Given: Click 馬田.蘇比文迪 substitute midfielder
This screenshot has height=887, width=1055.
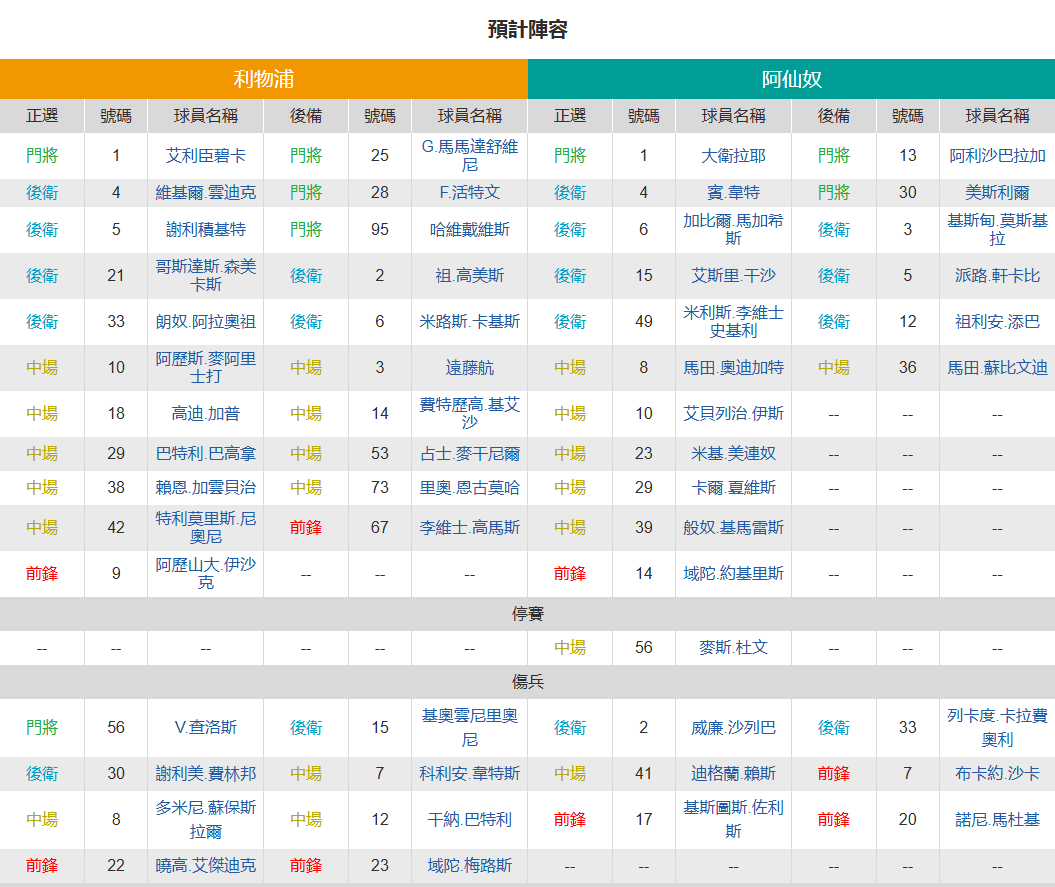Looking at the screenshot, I should [997, 367].
